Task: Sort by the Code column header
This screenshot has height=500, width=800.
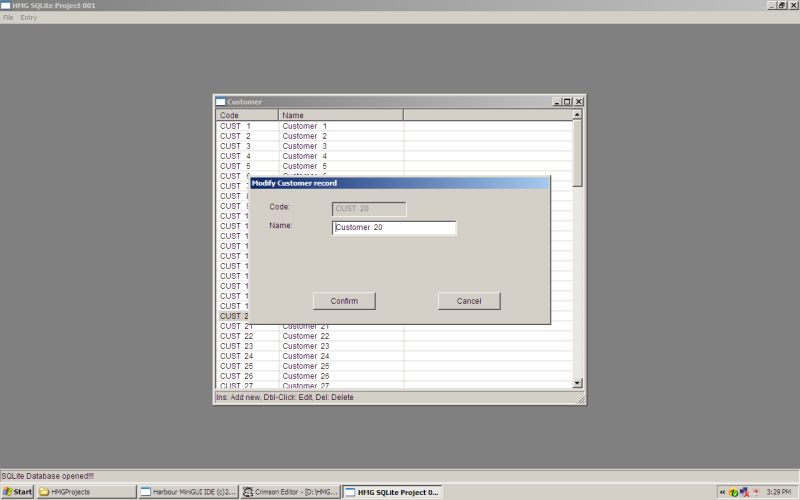Action: pyautogui.click(x=247, y=115)
